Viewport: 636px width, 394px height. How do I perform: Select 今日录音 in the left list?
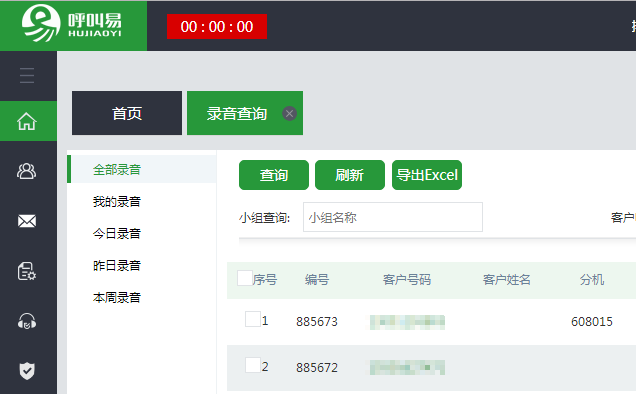click(x=117, y=233)
